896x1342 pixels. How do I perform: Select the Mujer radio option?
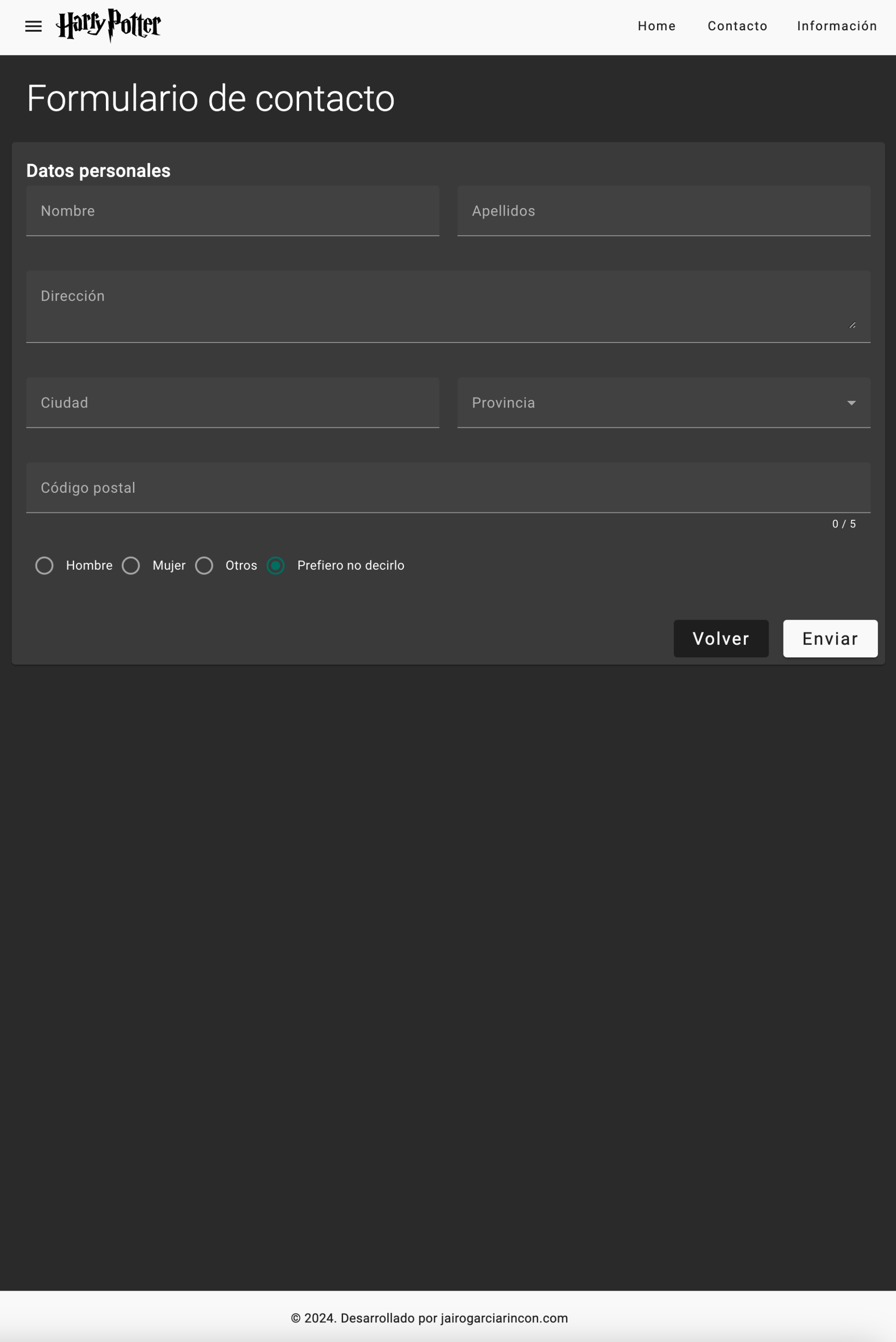coord(131,565)
